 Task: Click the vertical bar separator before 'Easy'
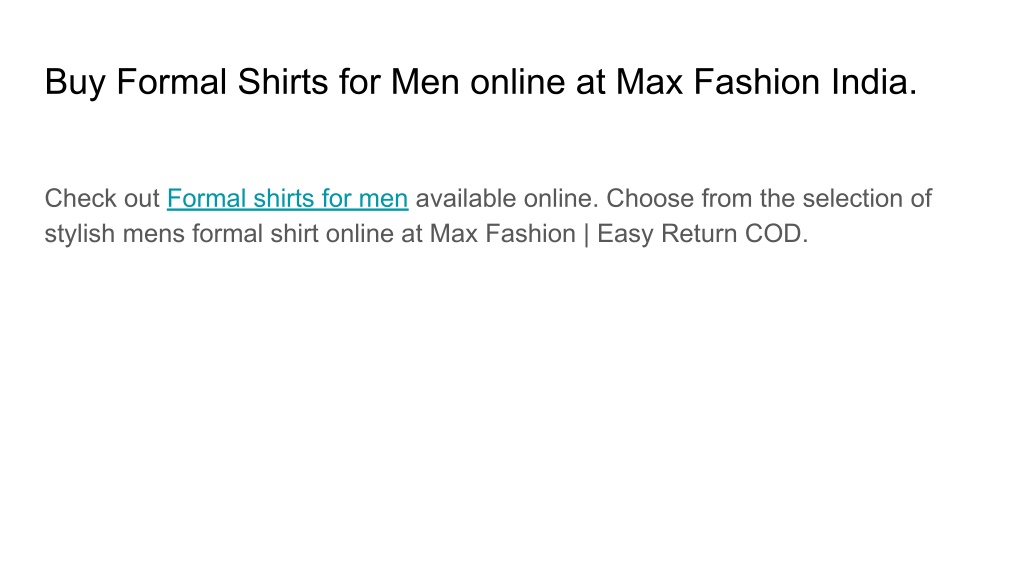point(586,234)
